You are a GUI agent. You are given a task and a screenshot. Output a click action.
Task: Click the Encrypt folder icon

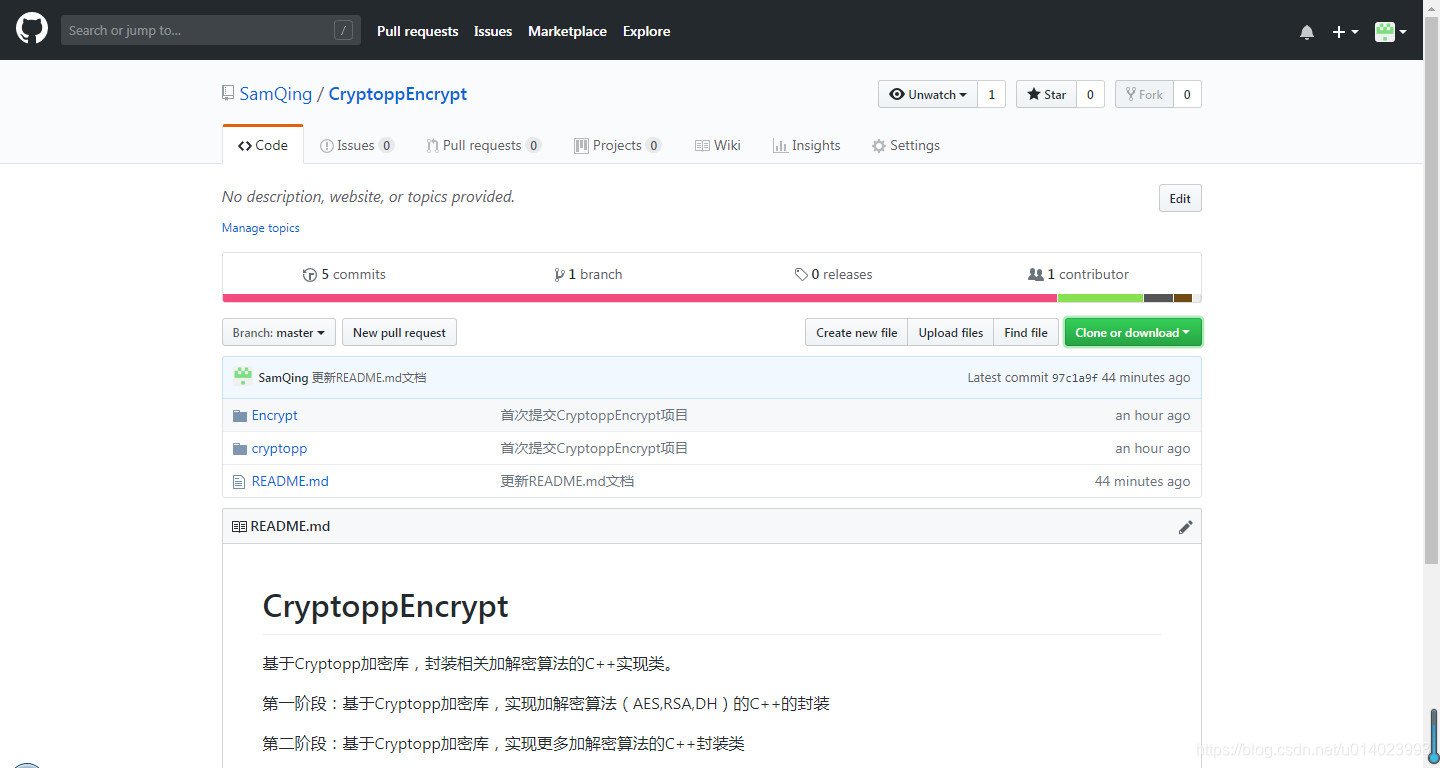click(239, 416)
